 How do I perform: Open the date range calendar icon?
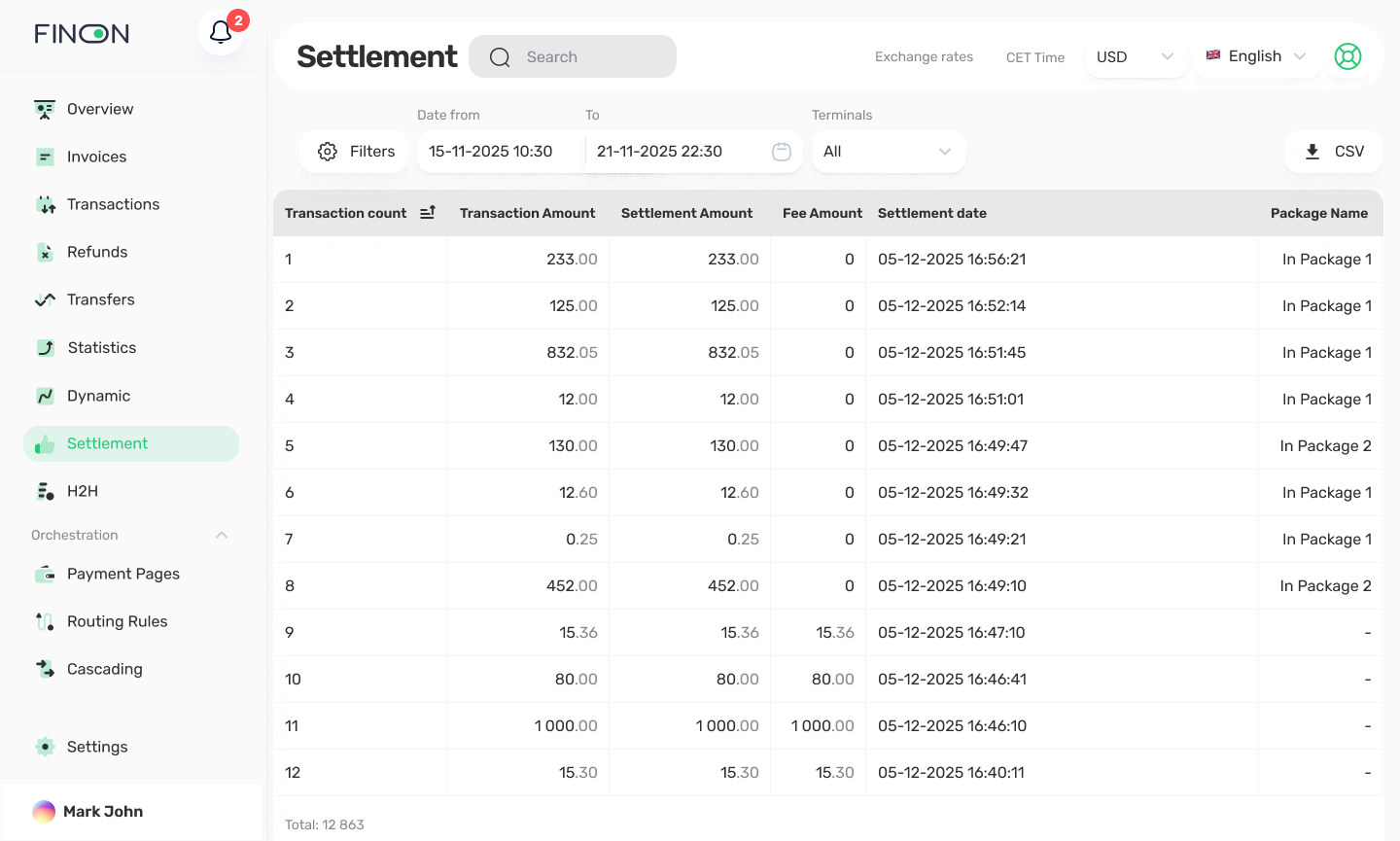click(x=782, y=152)
